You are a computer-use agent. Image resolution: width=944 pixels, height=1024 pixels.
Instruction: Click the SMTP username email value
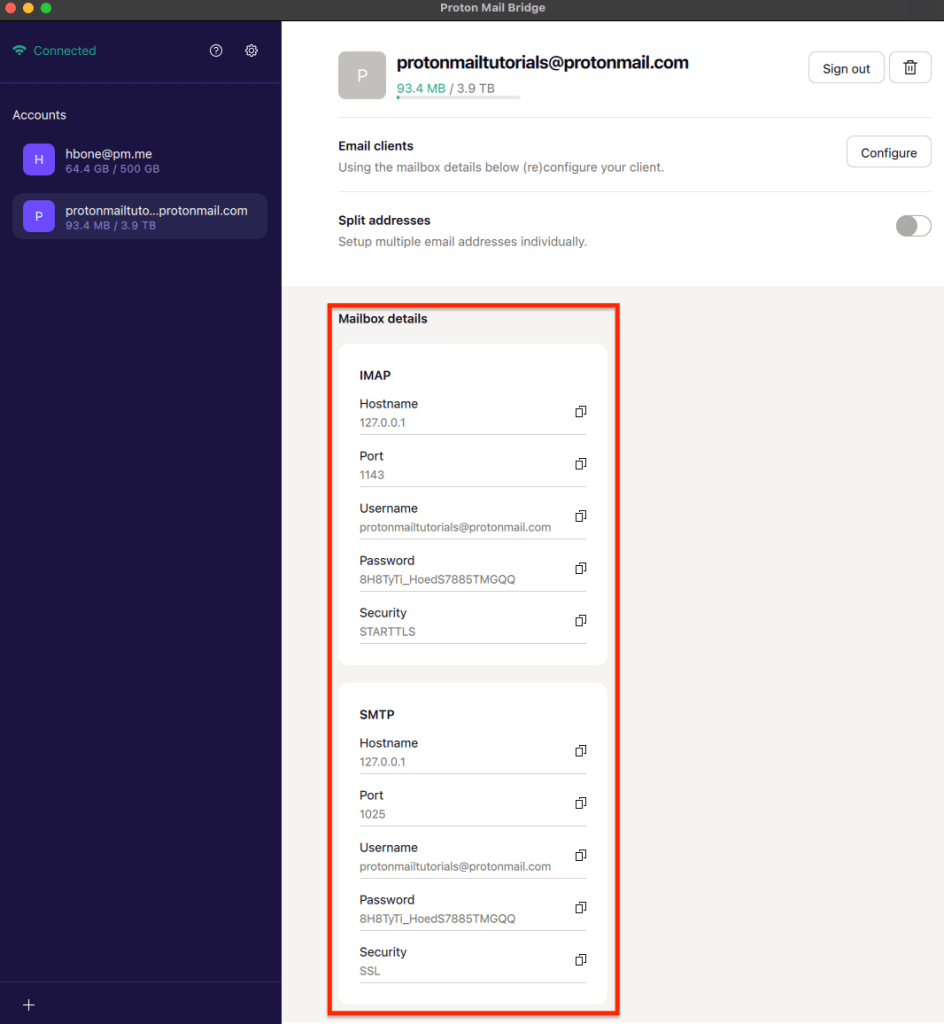pyautogui.click(x=455, y=867)
